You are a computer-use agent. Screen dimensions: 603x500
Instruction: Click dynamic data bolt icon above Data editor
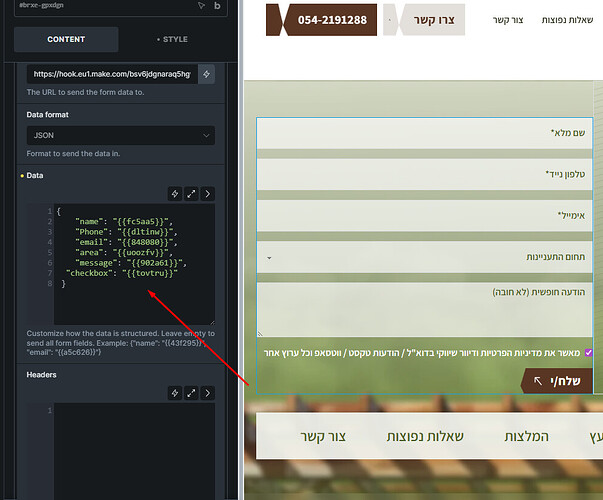pyautogui.click(x=175, y=194)
